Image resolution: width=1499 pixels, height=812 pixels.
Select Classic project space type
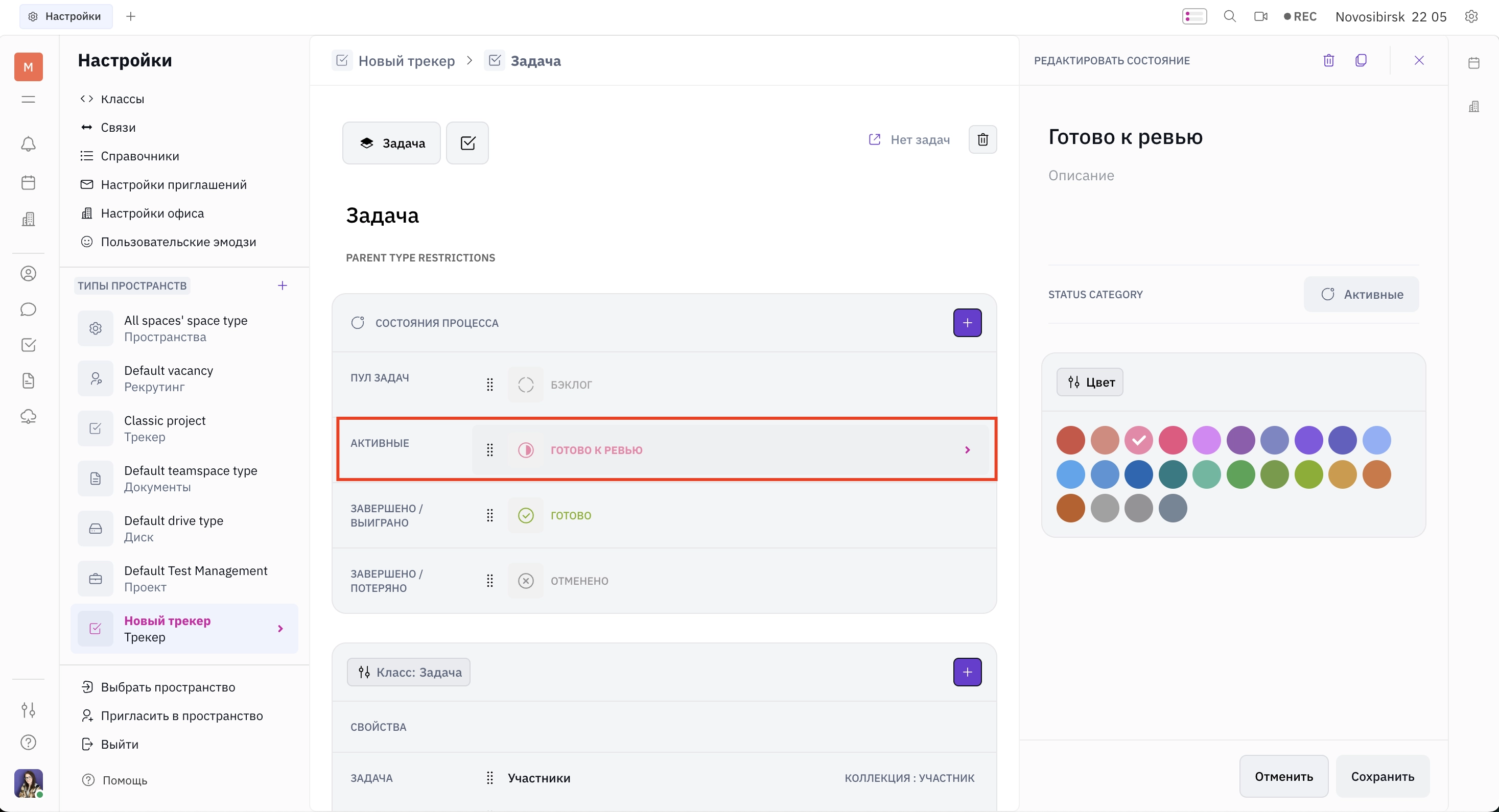coord(184,428)
